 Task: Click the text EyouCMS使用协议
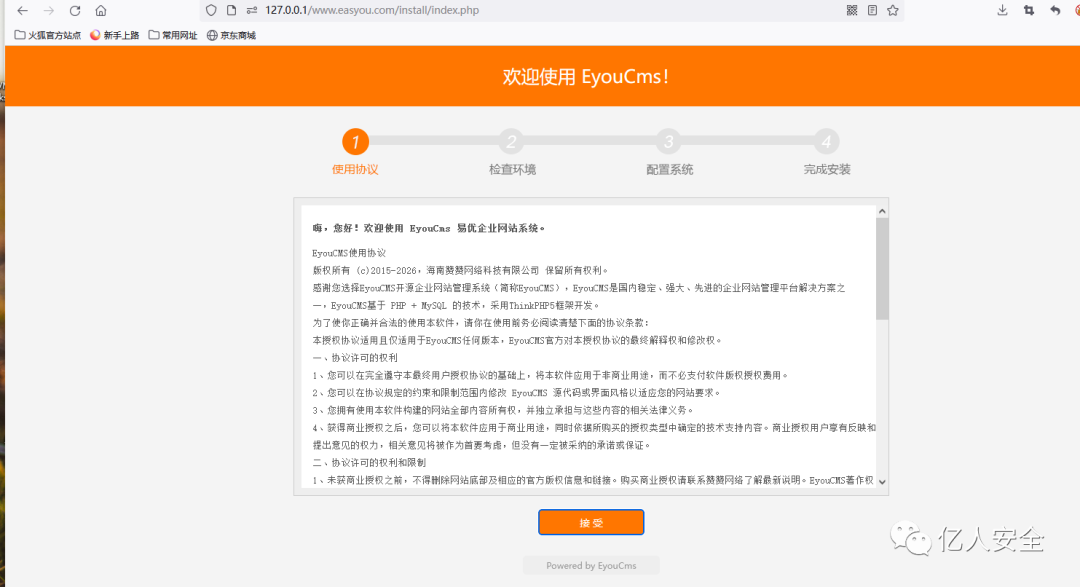pos(349,253)
